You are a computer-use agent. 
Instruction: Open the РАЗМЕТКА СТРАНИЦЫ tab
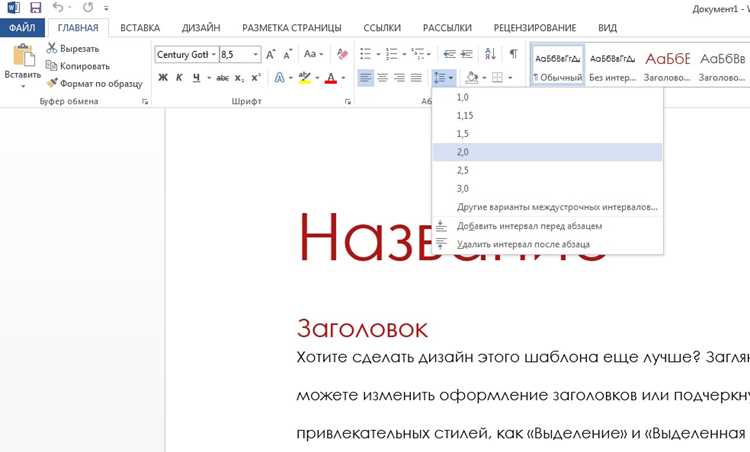pyautogui.click(x=292, y=28)
